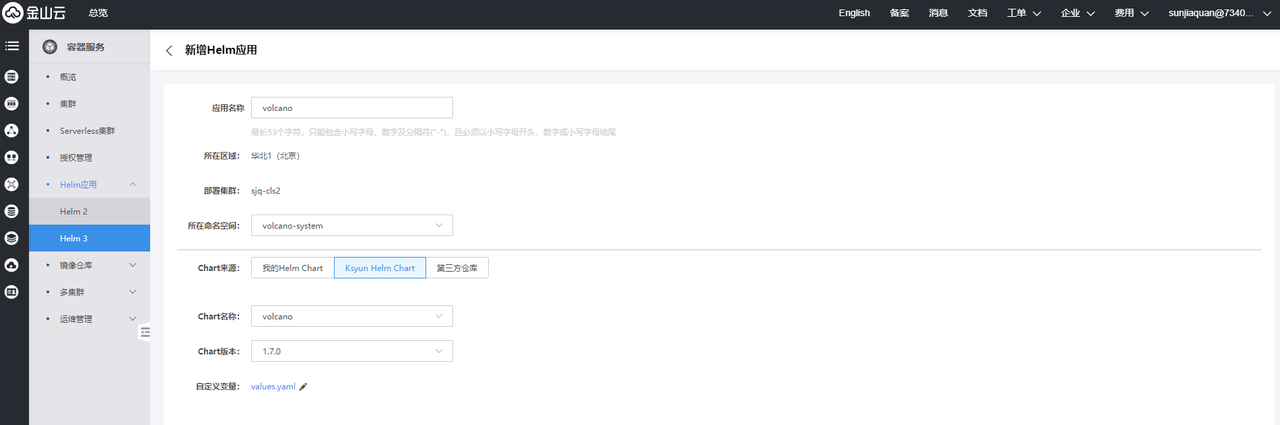The height and width of the screenshot is (425, 1280).
Task: Click 总览 in the top bar
Action: [x=98, y=13]
